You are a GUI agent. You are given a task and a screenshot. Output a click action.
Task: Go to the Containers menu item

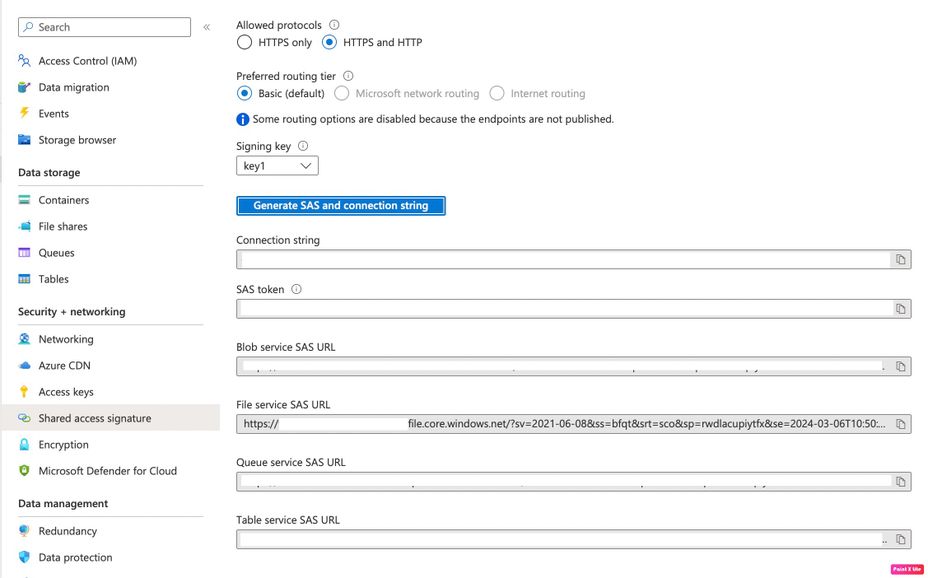click(x=64, y=200)
